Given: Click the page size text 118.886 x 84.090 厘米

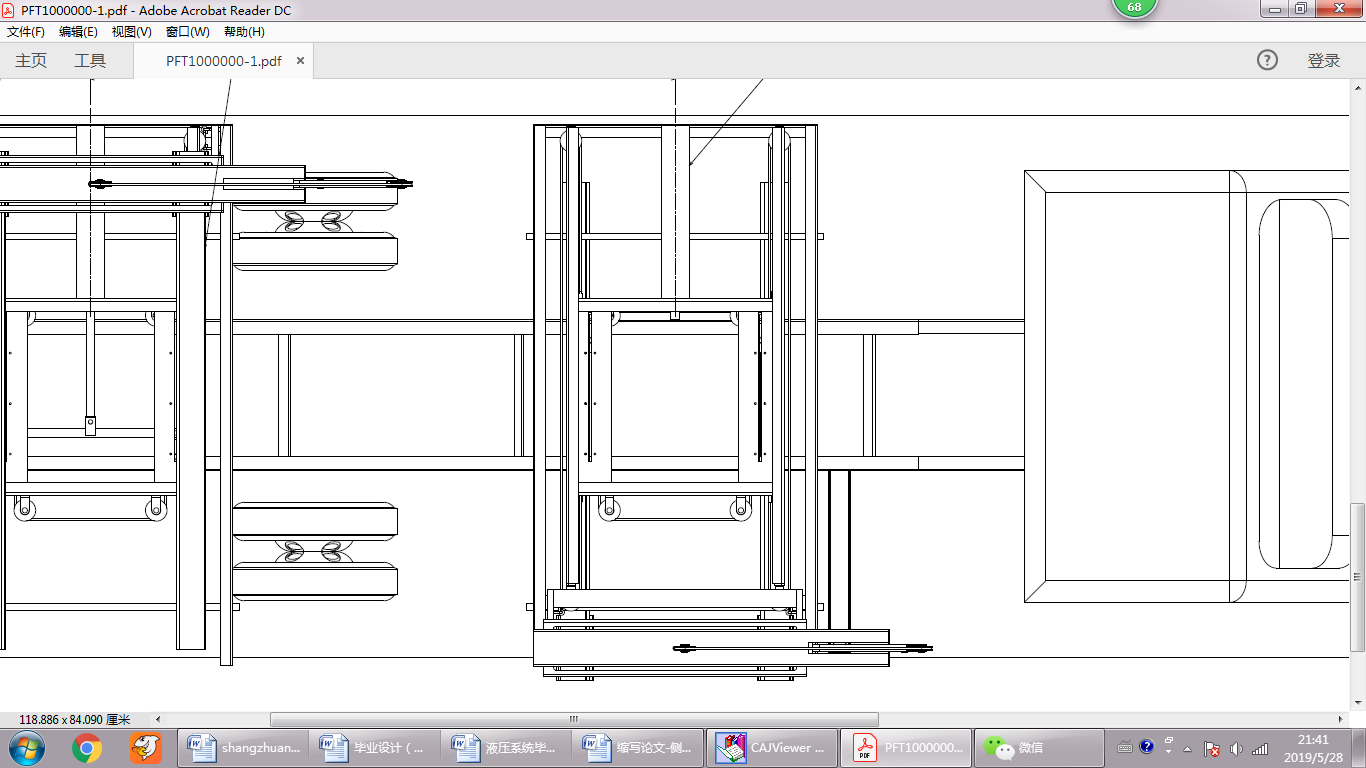Looking at the screenshot, I should [75, 720].
